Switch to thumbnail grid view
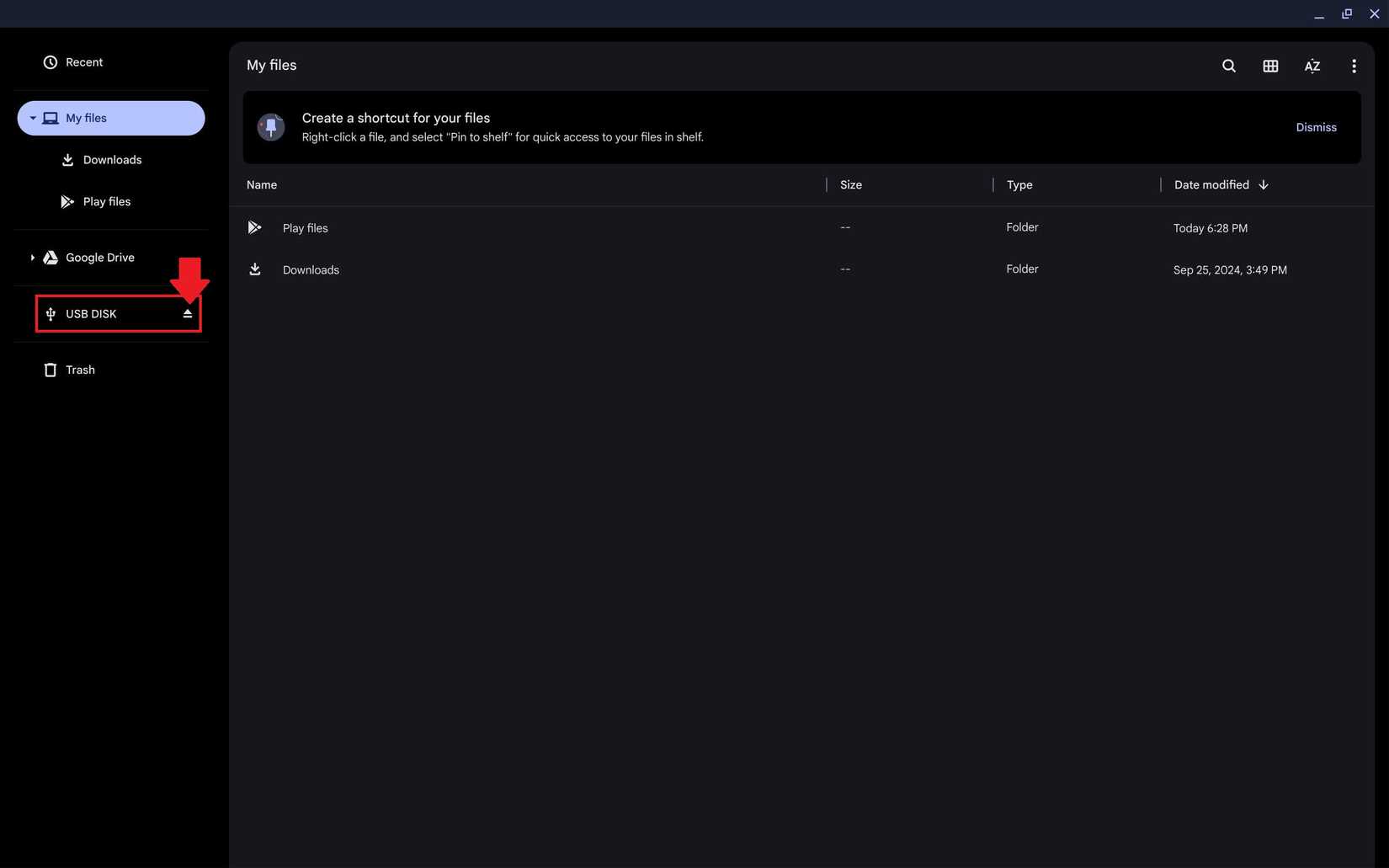Image resolution: width=1389 pixels, height=868 pixels. 1270,66
